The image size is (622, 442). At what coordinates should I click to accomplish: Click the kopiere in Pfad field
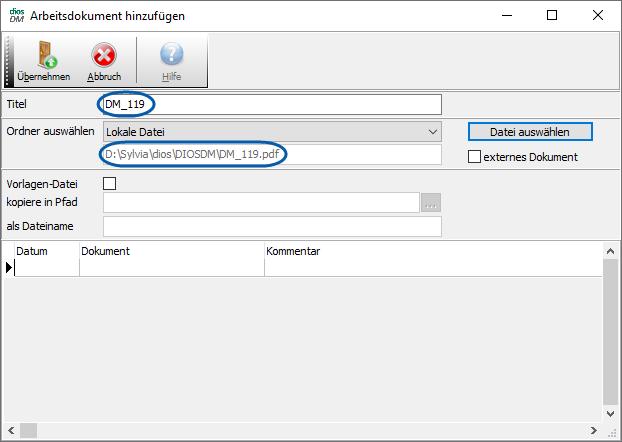point(260,203)
